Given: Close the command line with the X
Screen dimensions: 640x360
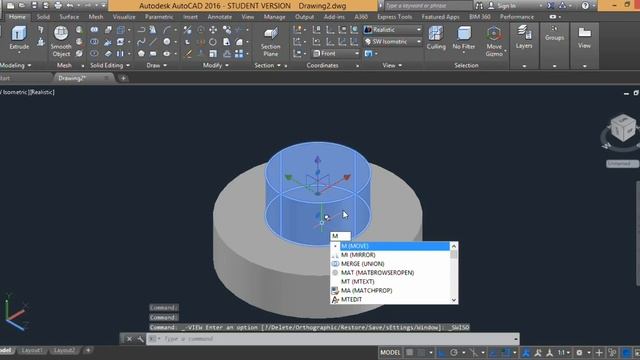Looking at the screenshot, I should pyautogui.click(x=129, y=339).
